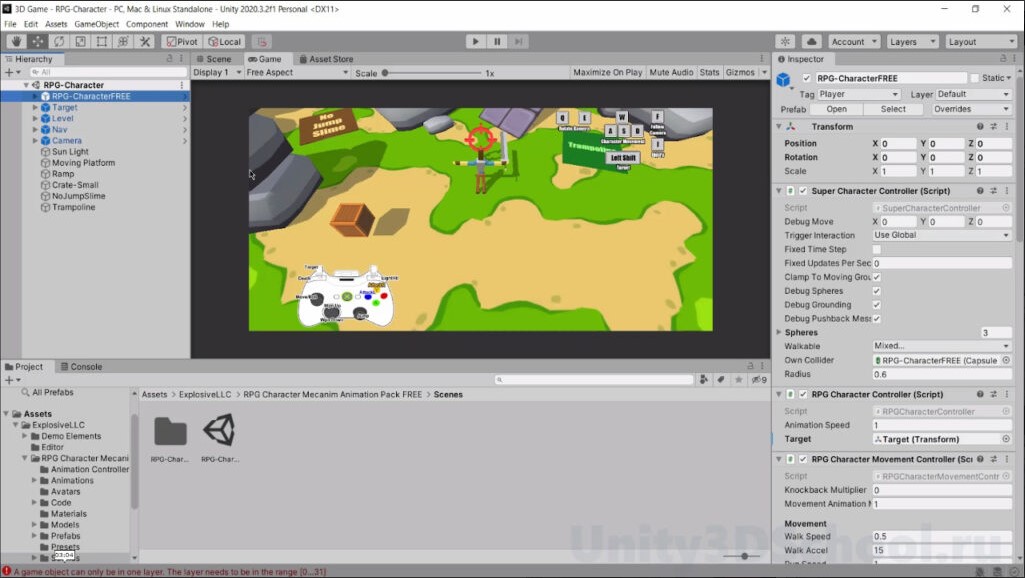This screenshot has width=1025, height=578.
Task: Click the favorites star icon in Project
Action: [x=738, y=379]
